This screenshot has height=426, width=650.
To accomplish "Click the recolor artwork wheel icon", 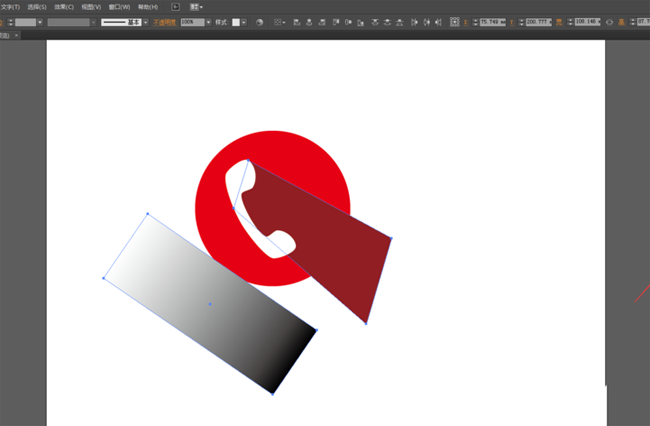I will pos(259,22).
